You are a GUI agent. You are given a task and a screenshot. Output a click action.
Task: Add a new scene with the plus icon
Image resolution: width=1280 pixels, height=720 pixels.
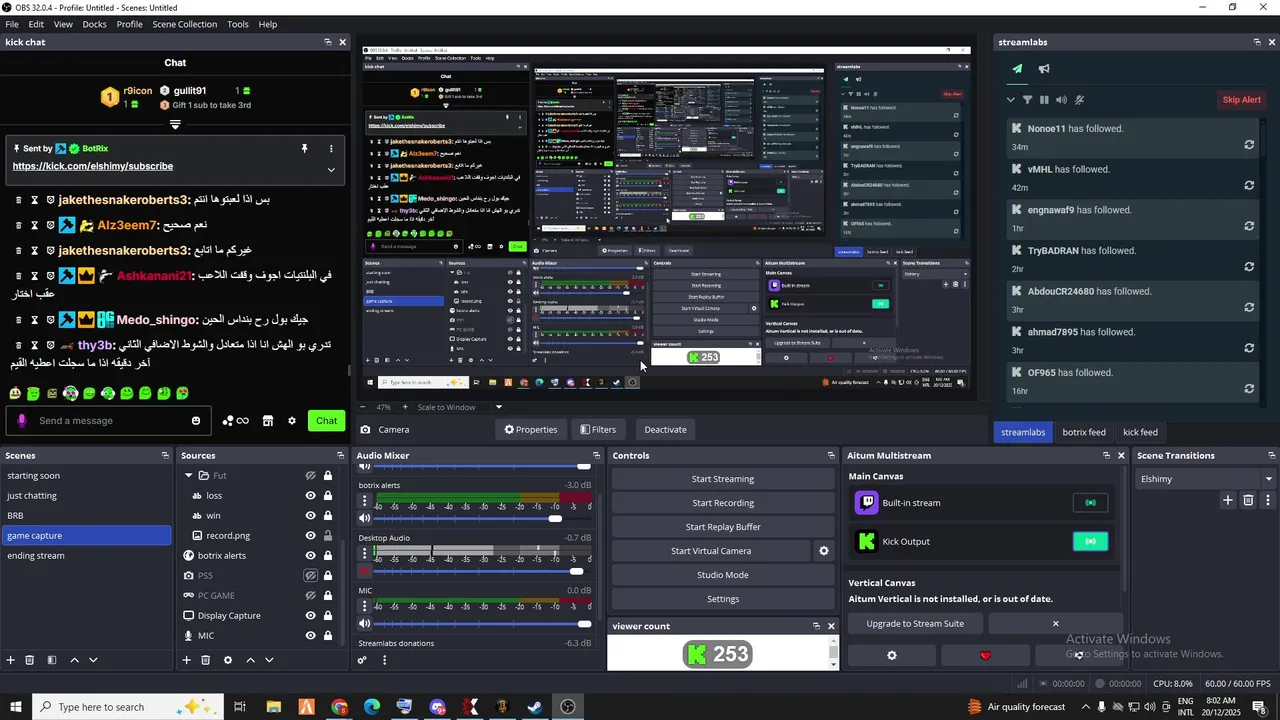[x=11, y=660]
